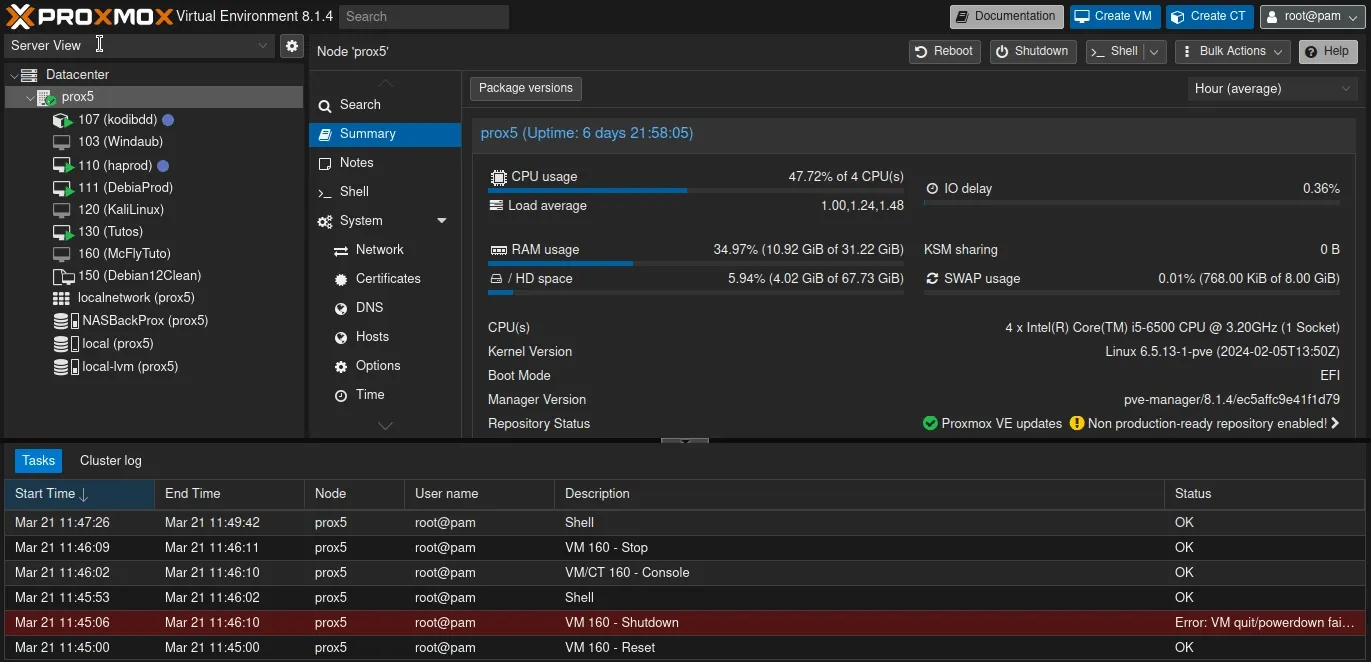Open the root@pam user menu
1371x662 pixels.
pyautogui.click(x=1311, y=16)
